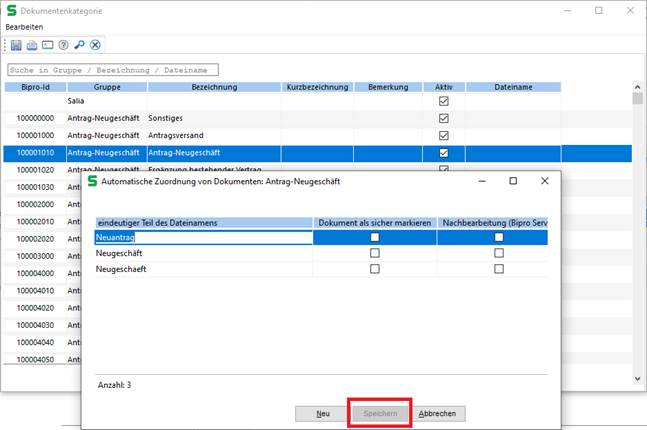Viewport: 647px width, 430px height.
Task: Open the Bearbeiten menu
Action: coord(26,26)
